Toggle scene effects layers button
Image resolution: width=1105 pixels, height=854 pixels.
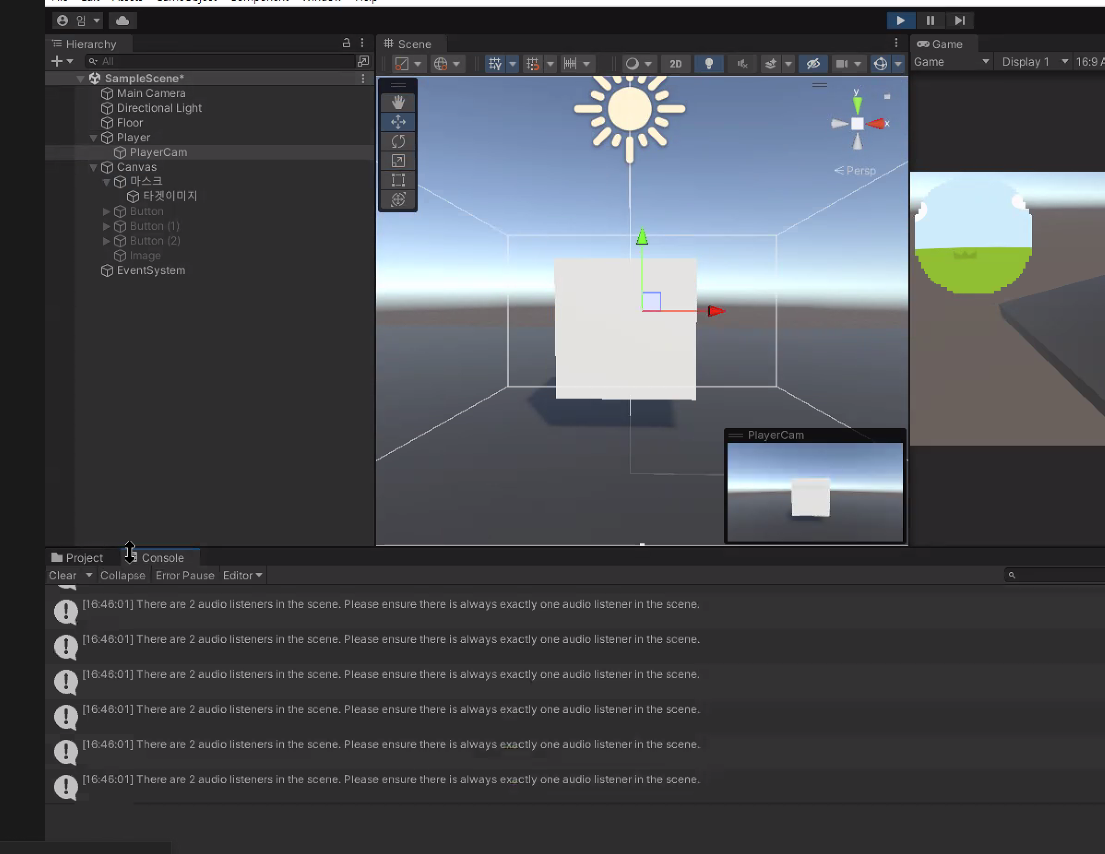pos(771,63)
